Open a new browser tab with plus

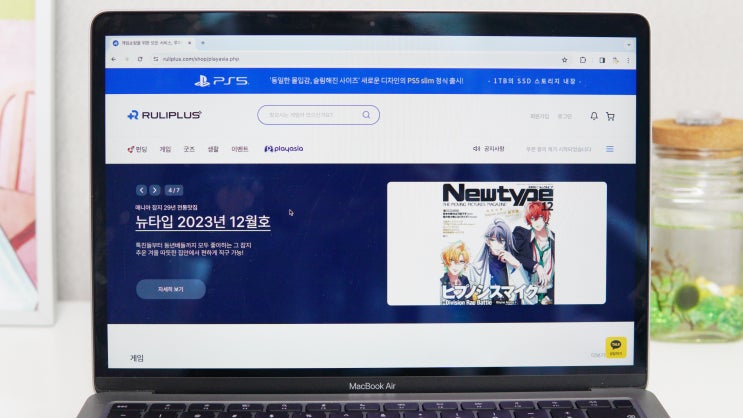tap(203, 43)
